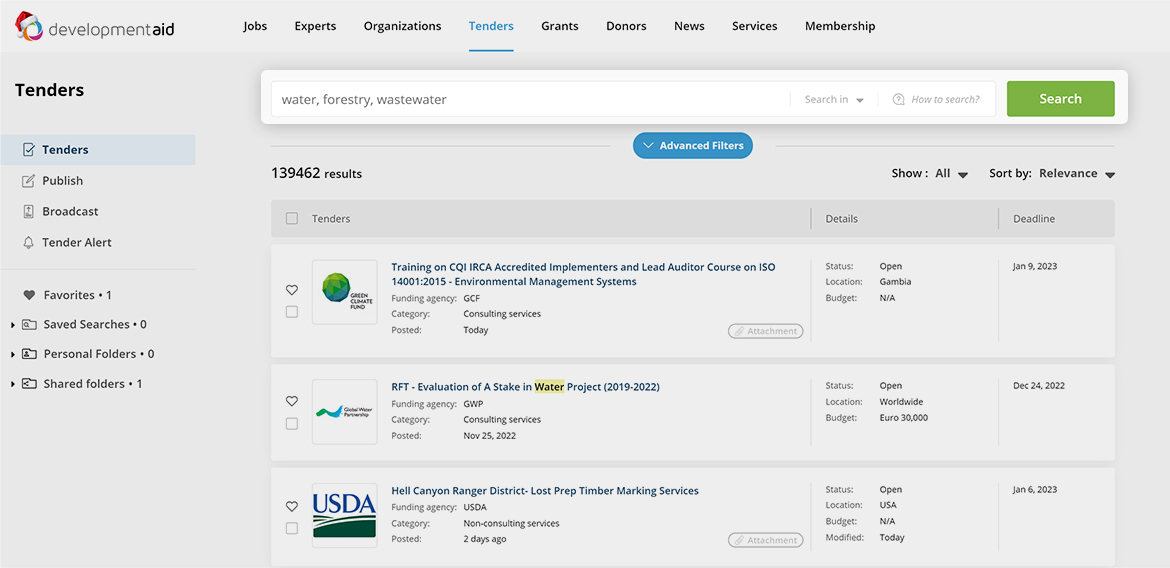Click the Tenders sidebar icon
Viewport: 1170px width, 568px height.
click(29, 150)
